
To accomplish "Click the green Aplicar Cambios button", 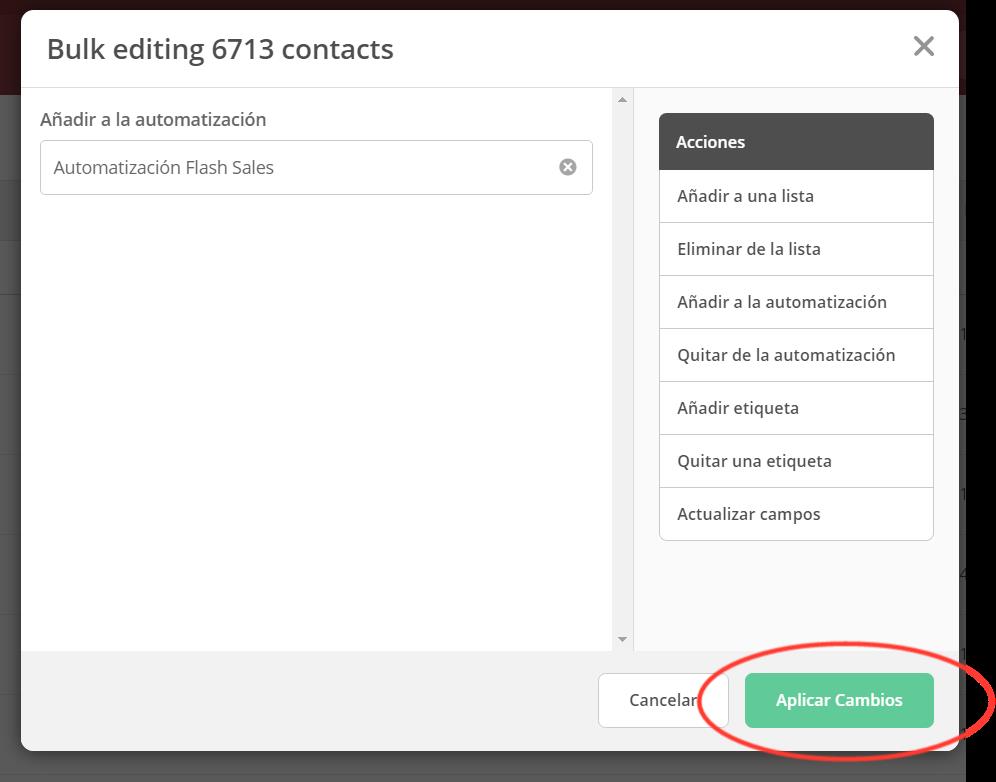I will tap(839, 700).
